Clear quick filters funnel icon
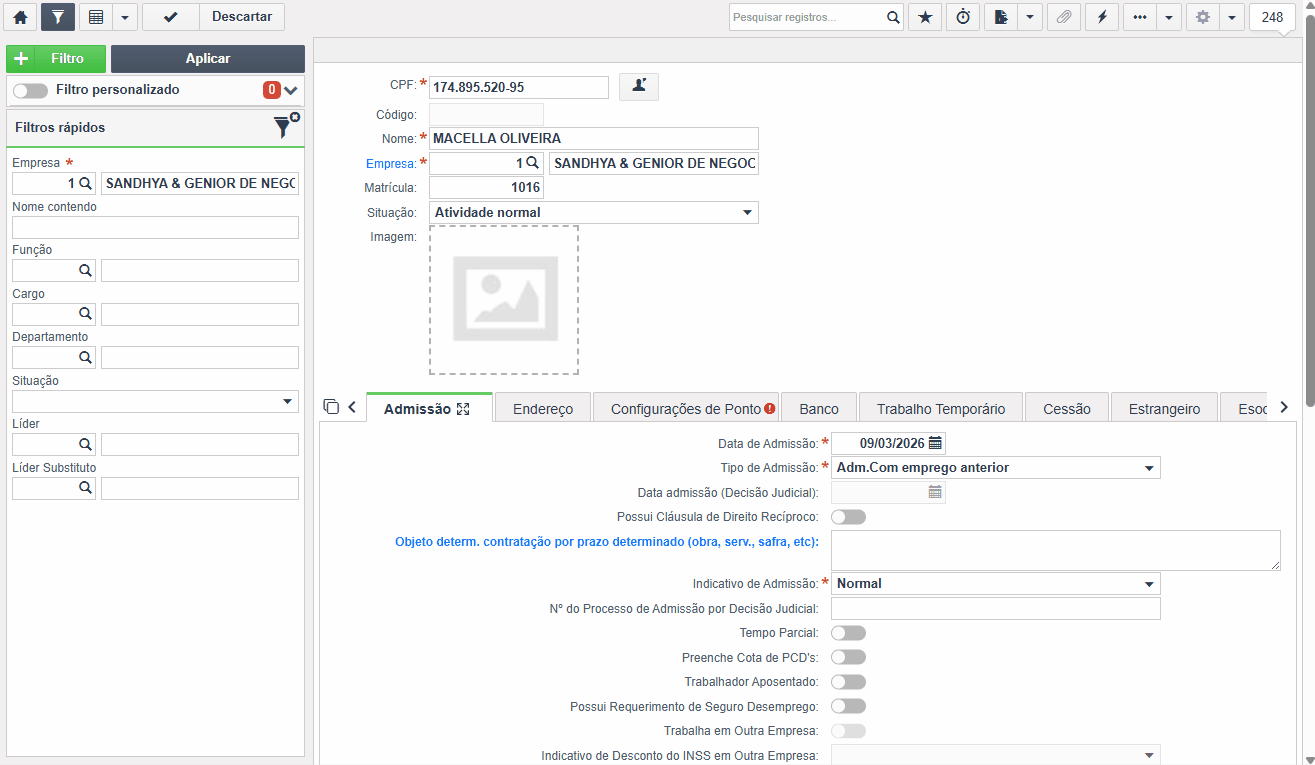The height and width of the screenshot is (765, 1315). 286,125
